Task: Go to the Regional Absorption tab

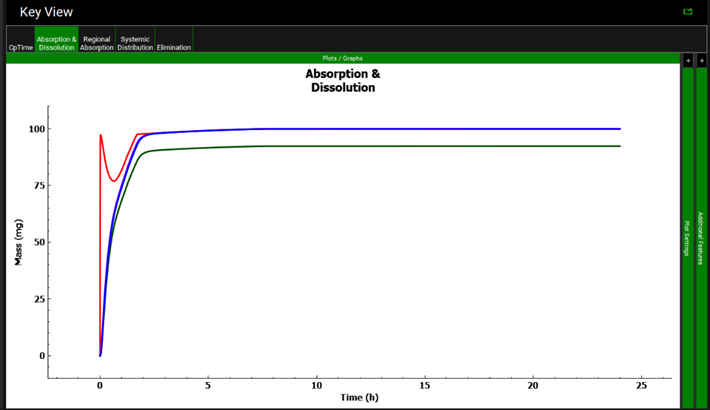Action: click(97, 43)
